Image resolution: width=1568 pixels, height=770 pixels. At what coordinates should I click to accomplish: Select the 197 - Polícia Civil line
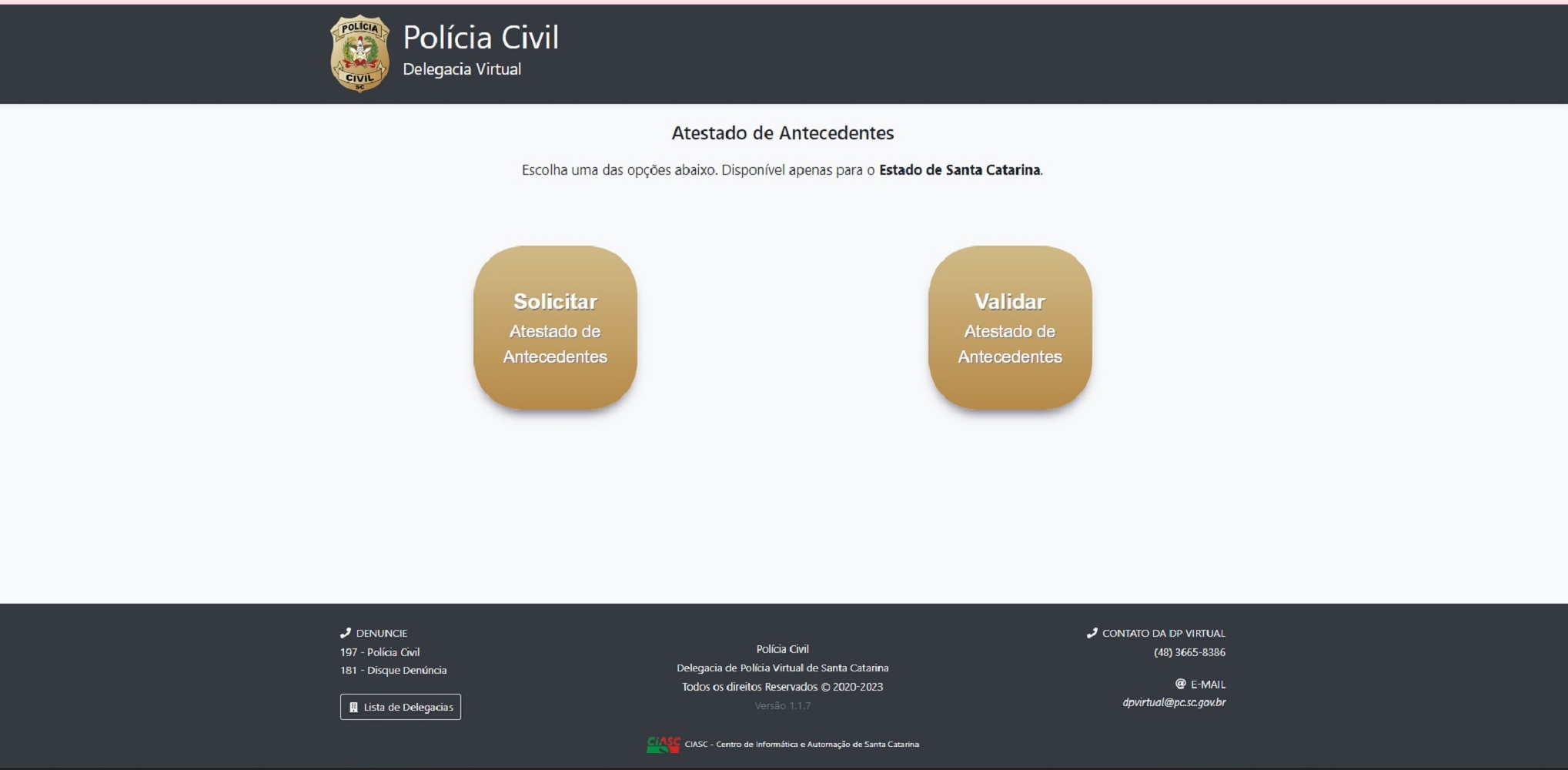coord(379,652)
